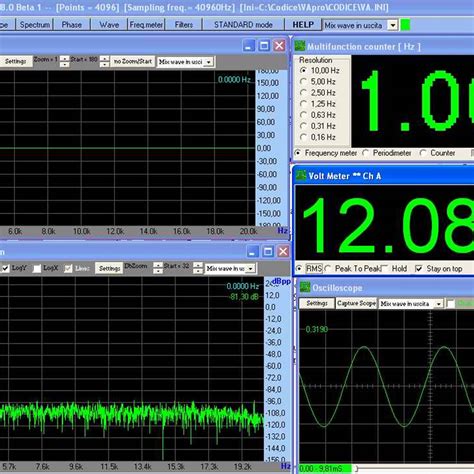Increase DbZoom in the spectrum window
The image size is (474, 474).
point(158,266)
